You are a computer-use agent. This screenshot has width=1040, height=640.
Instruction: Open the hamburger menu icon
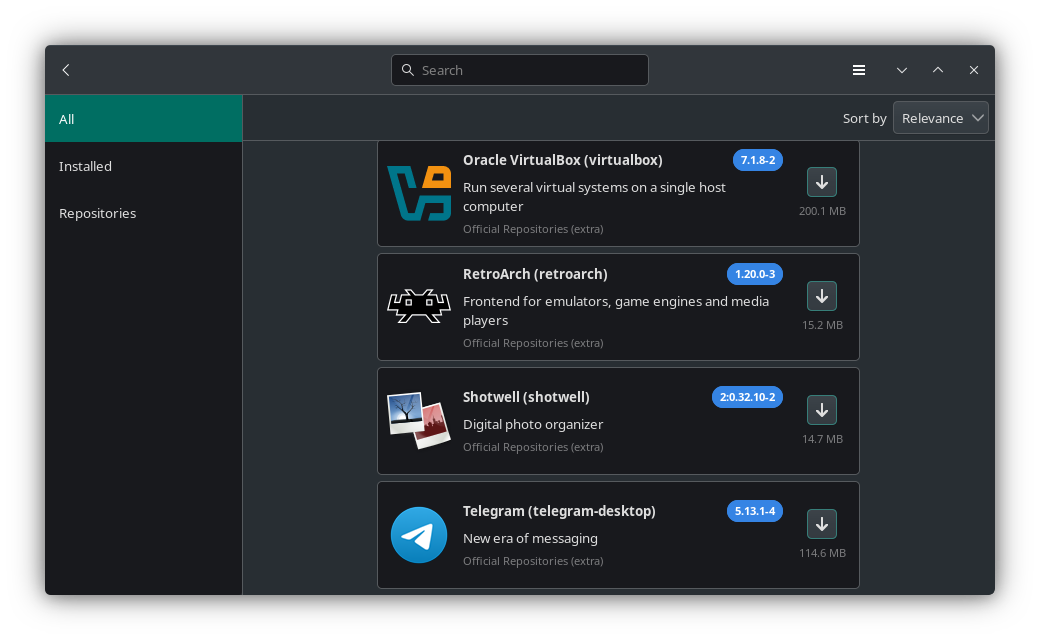(x=859, y=70)
